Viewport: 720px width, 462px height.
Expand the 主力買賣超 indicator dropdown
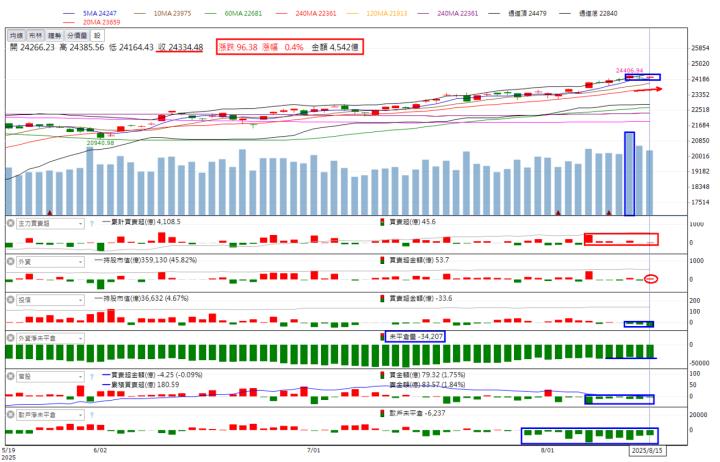pyautogui.click(x=50, y=224)
